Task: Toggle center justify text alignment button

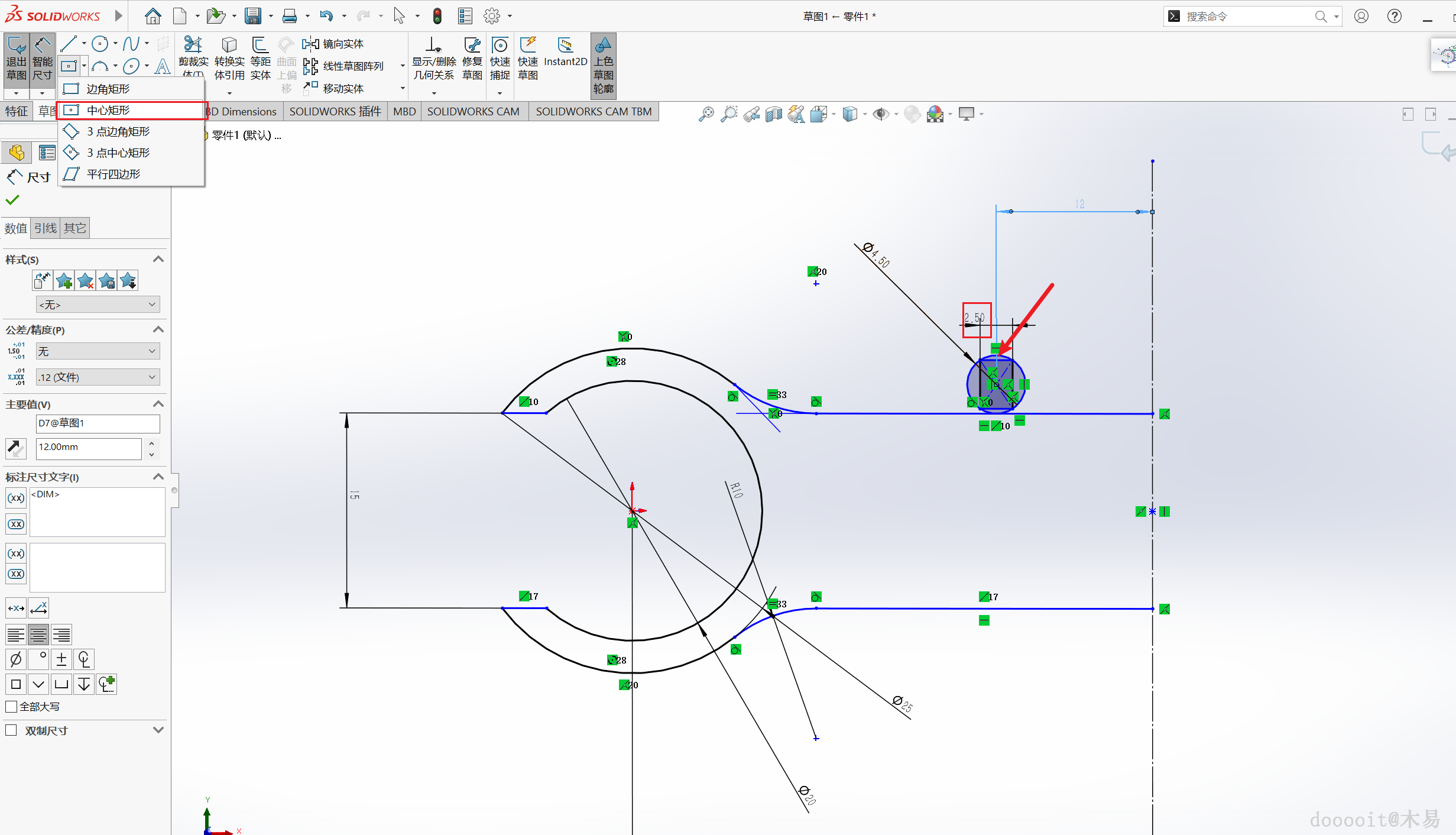Action: [38, 635]
